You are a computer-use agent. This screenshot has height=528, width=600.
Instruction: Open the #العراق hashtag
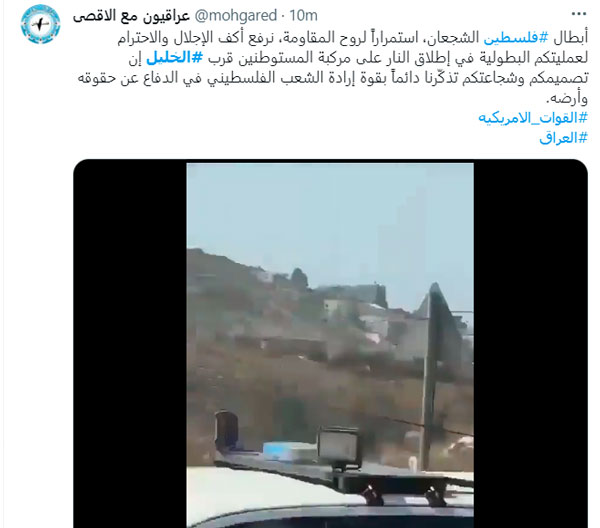coord(563,138)
